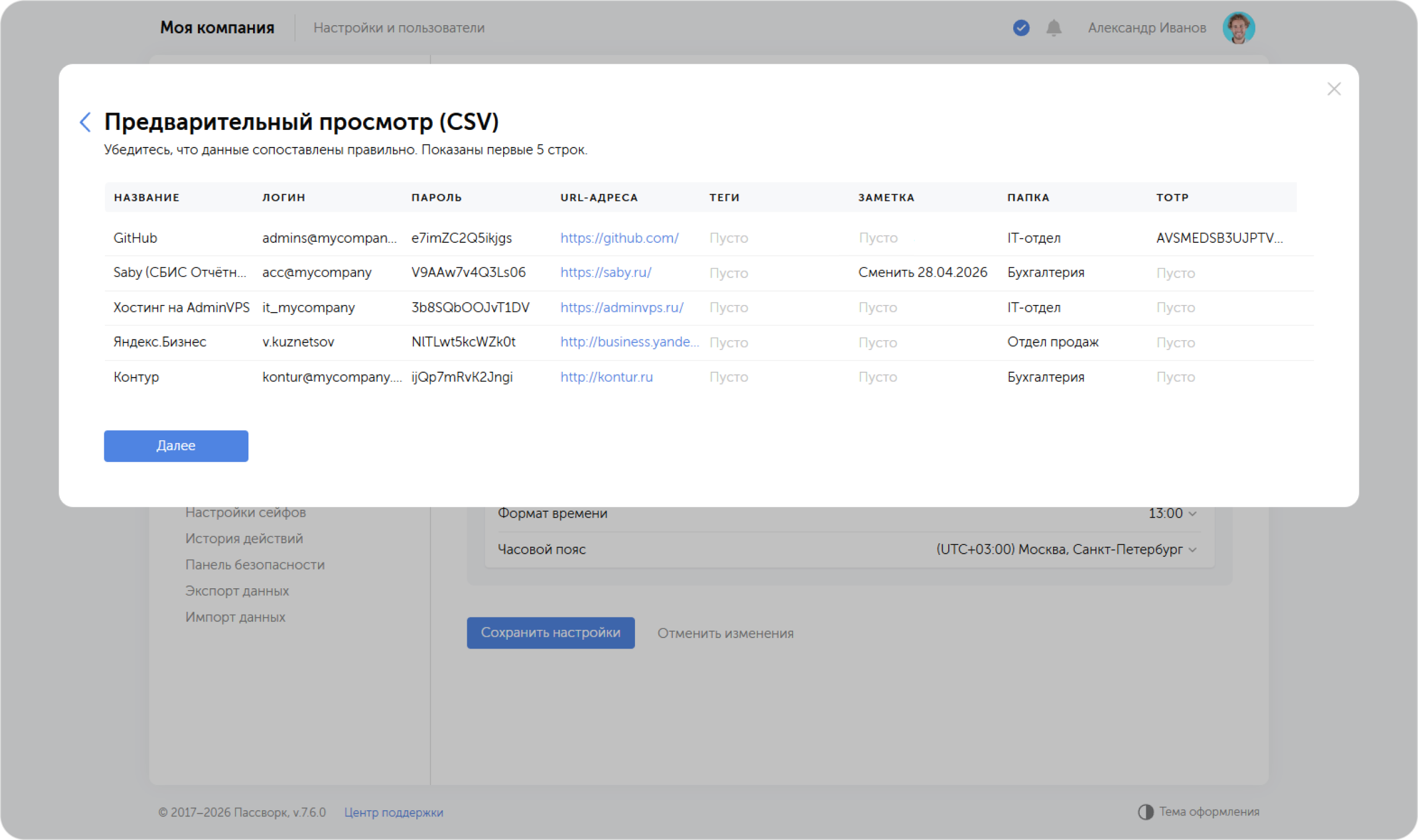Click the password ijQp7mRvK2Jngi

(462, 377)
